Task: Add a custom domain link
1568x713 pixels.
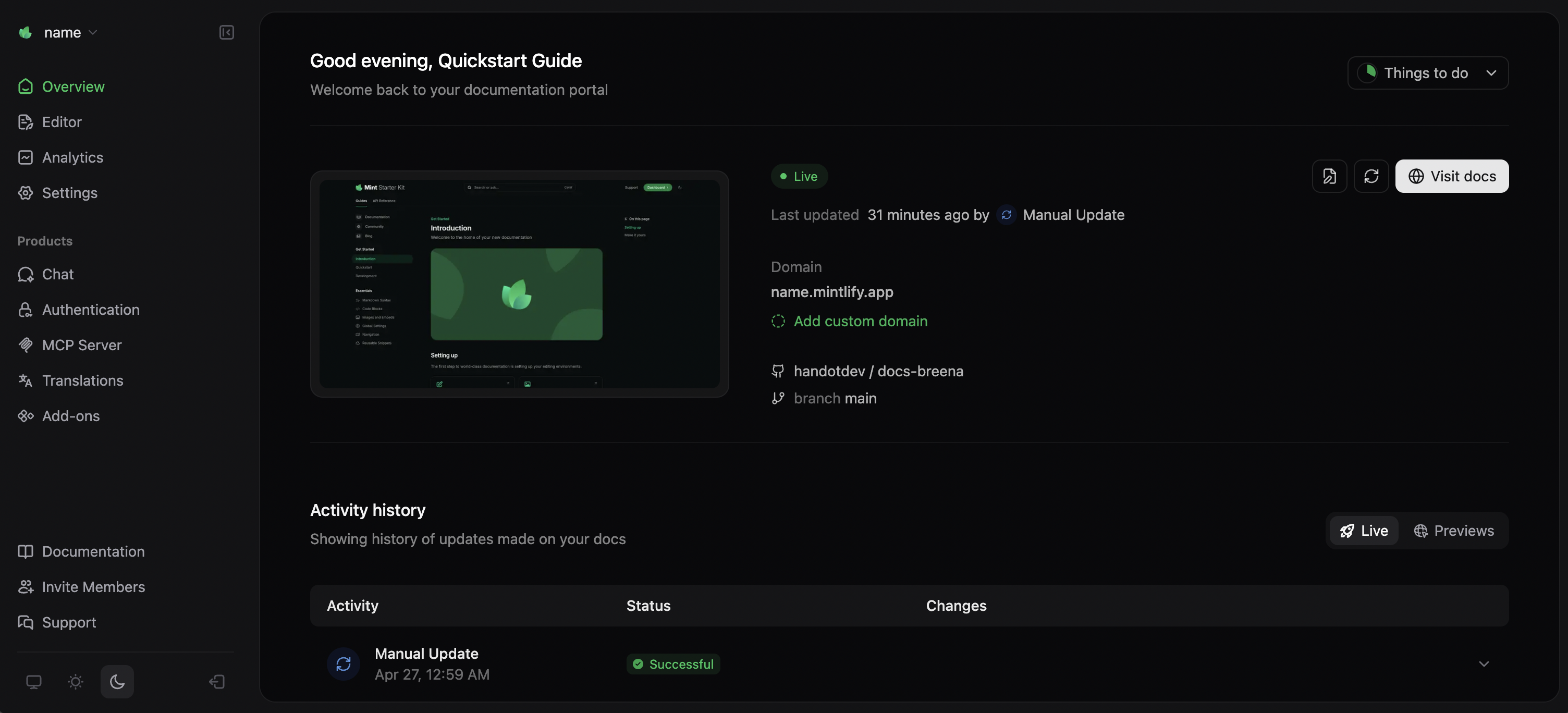Action: pyautogui.click(x=860, y=321)
